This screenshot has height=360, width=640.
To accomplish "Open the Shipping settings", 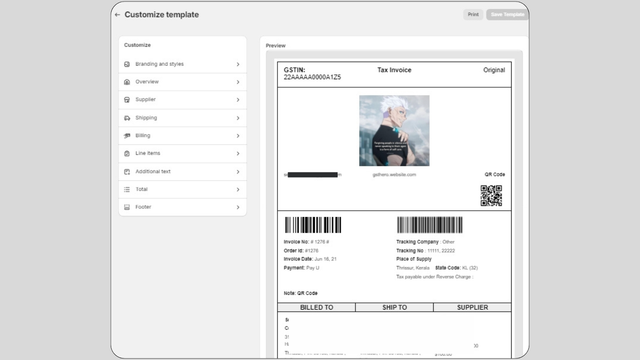I will 182,118.
